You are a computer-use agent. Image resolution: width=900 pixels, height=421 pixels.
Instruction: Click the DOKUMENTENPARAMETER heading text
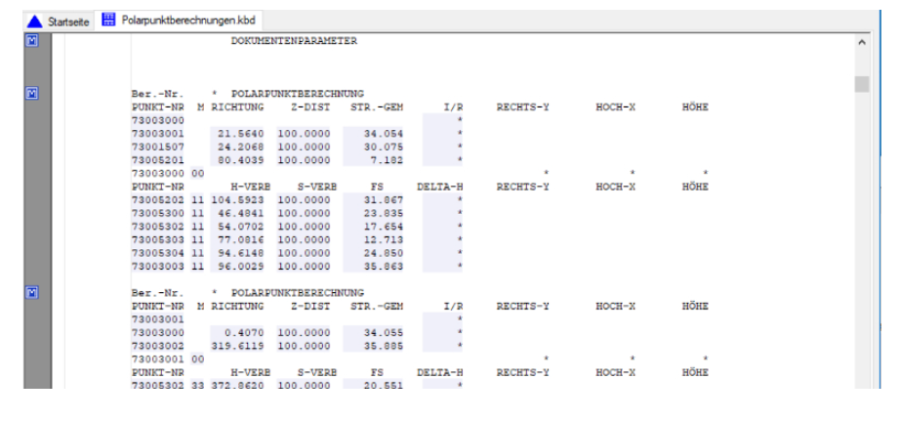click(x=293, y=41)
